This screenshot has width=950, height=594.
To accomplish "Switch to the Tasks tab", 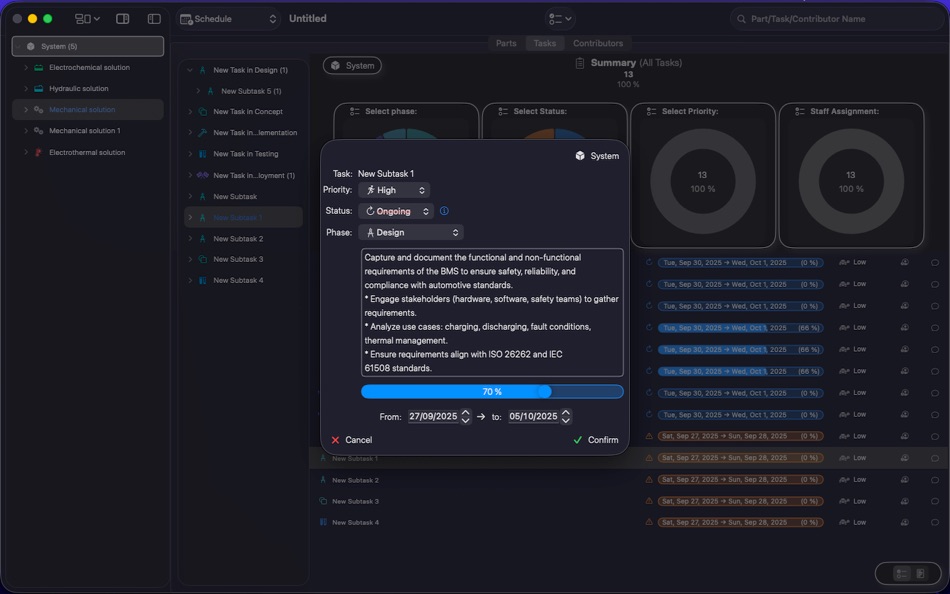I will [x=544, y=43].
